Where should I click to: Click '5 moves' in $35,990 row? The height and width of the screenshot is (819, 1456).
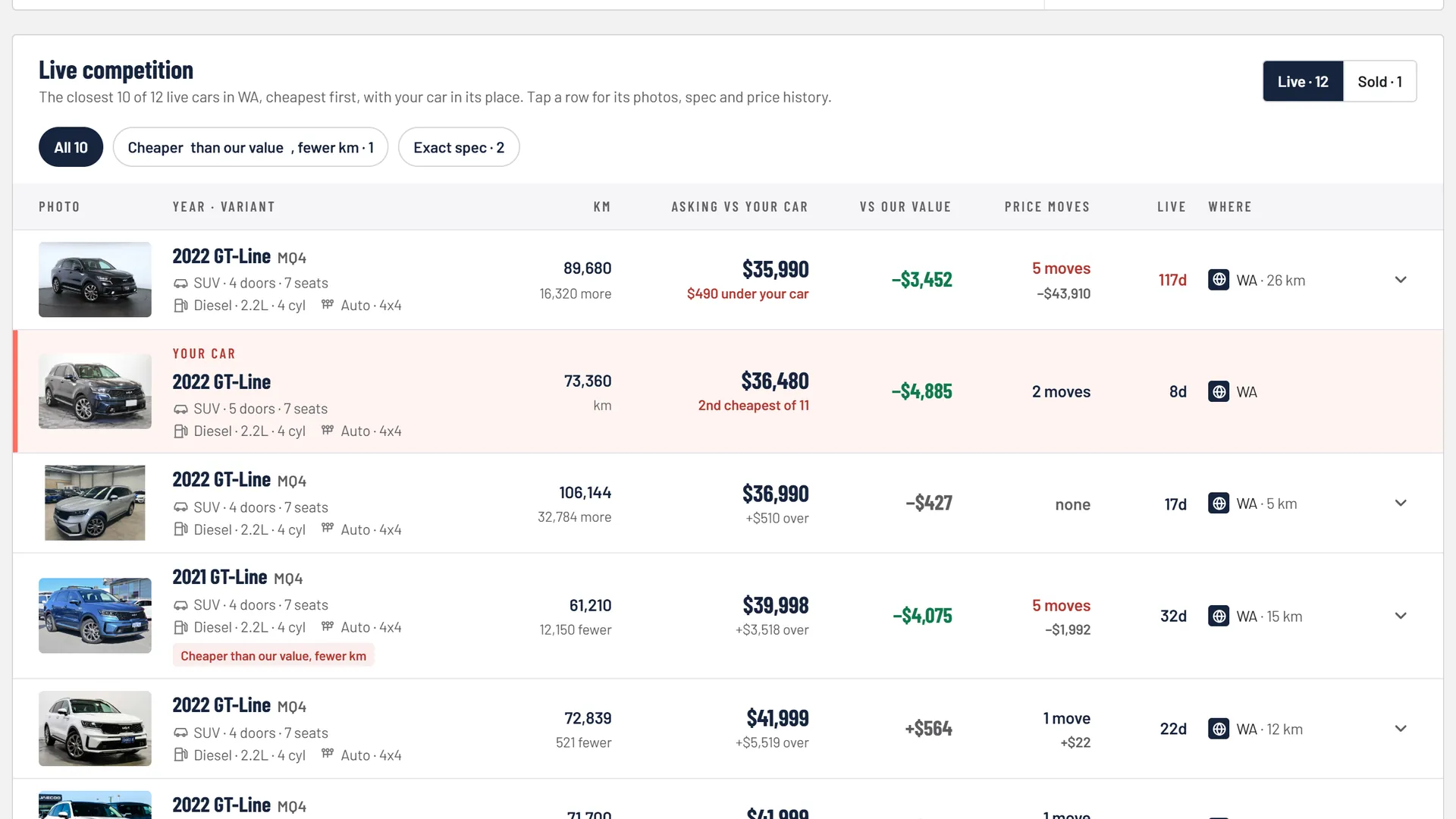[1061, 268]
